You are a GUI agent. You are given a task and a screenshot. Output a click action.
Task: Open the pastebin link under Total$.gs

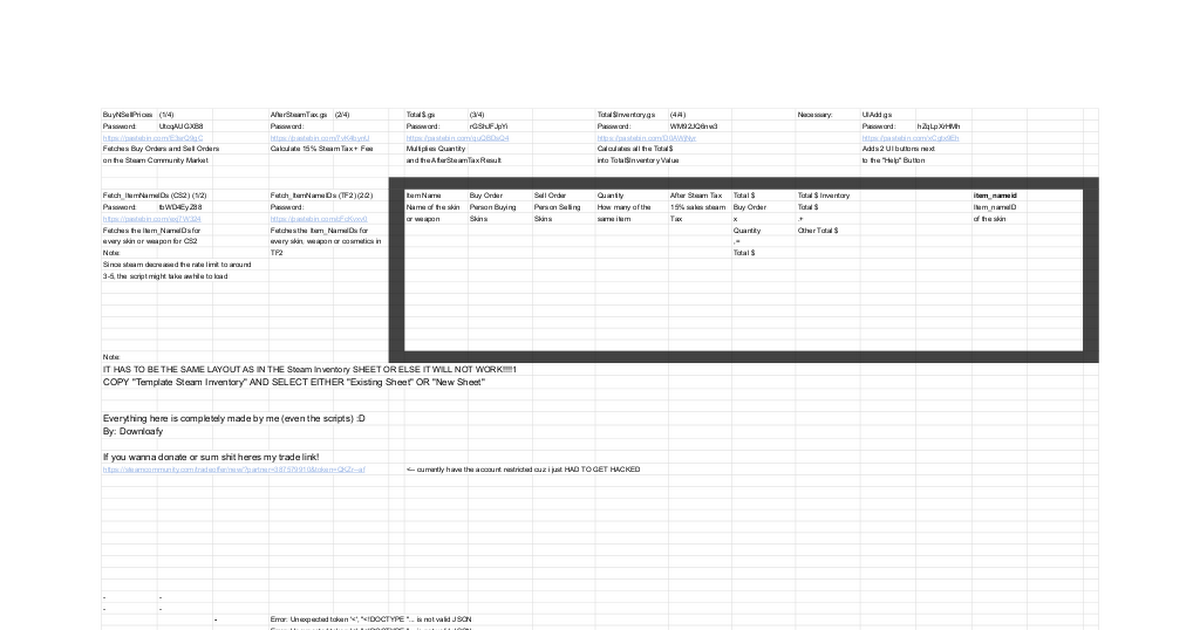click(x=457, y=138)
